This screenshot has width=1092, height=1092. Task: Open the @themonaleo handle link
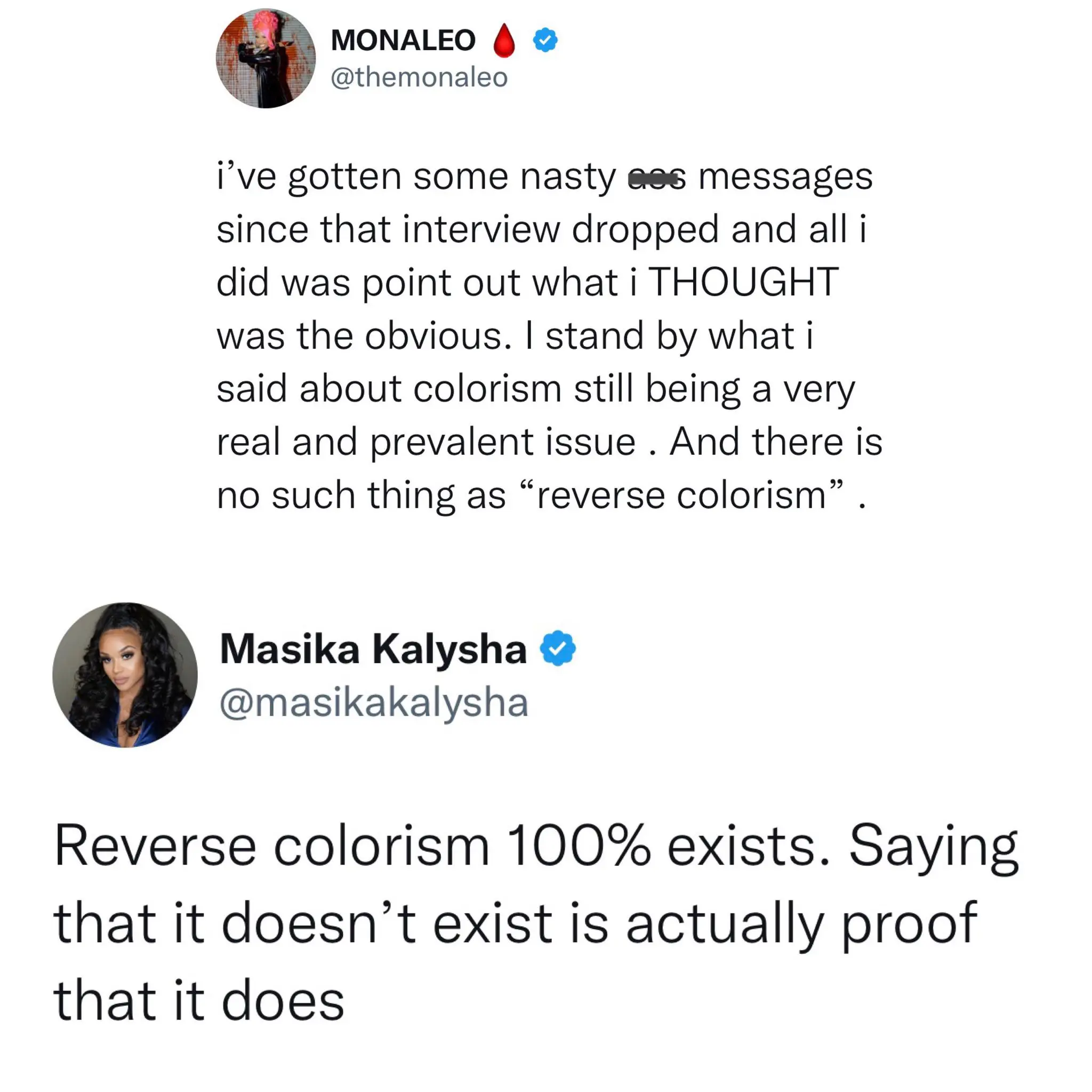coord(419,77)
